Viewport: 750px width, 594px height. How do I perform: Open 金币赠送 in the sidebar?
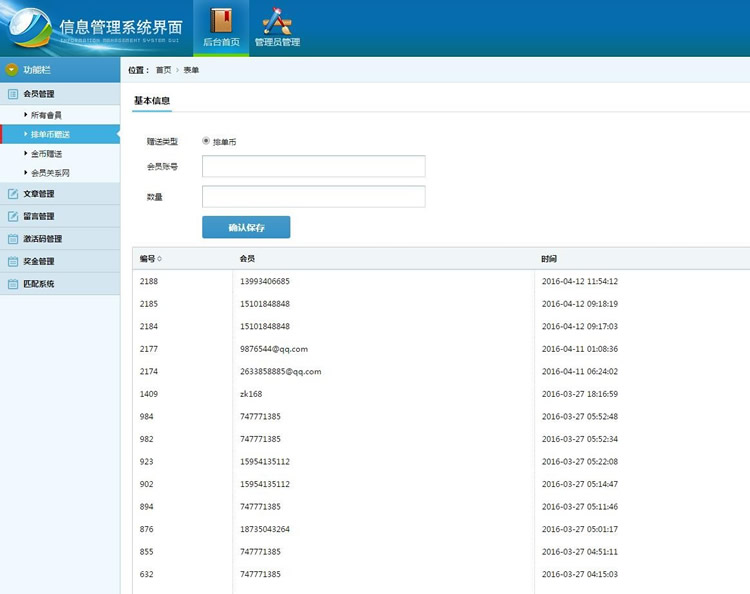[46, 153]
